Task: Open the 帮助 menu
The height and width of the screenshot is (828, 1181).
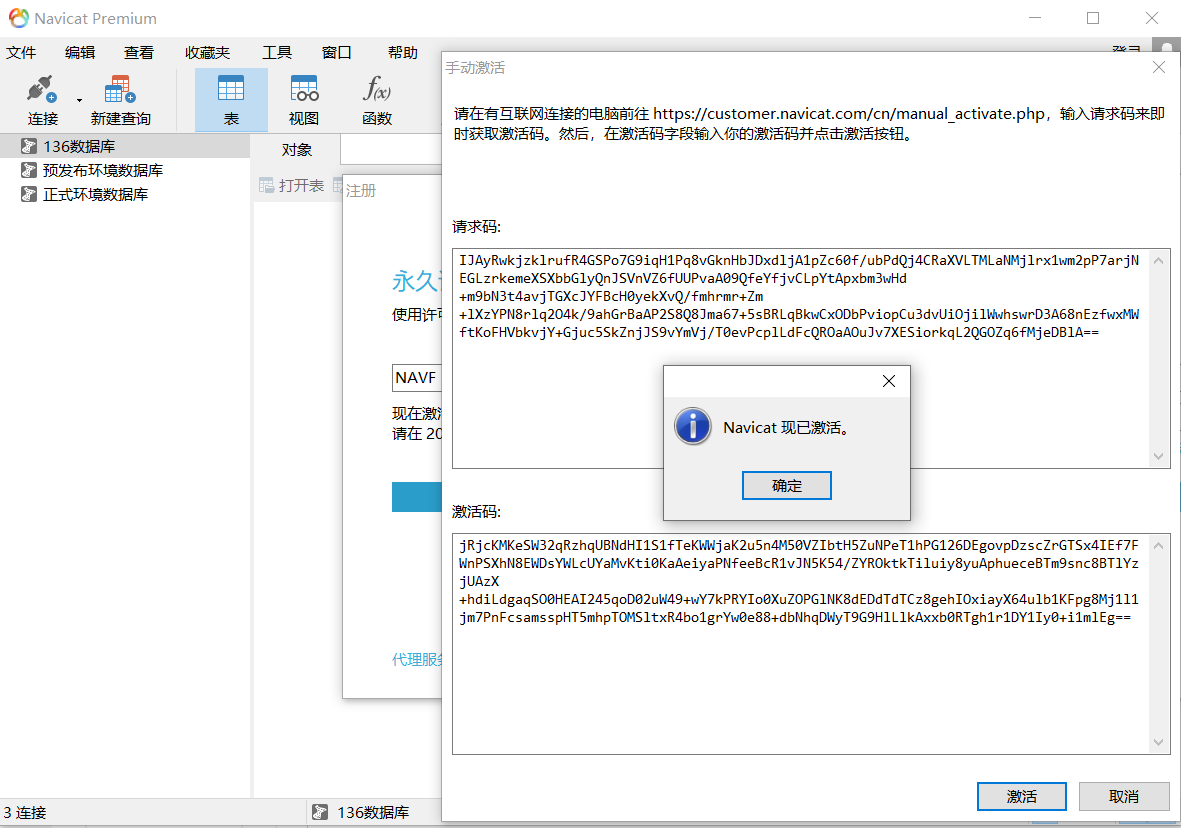Action: pos(402,53)
